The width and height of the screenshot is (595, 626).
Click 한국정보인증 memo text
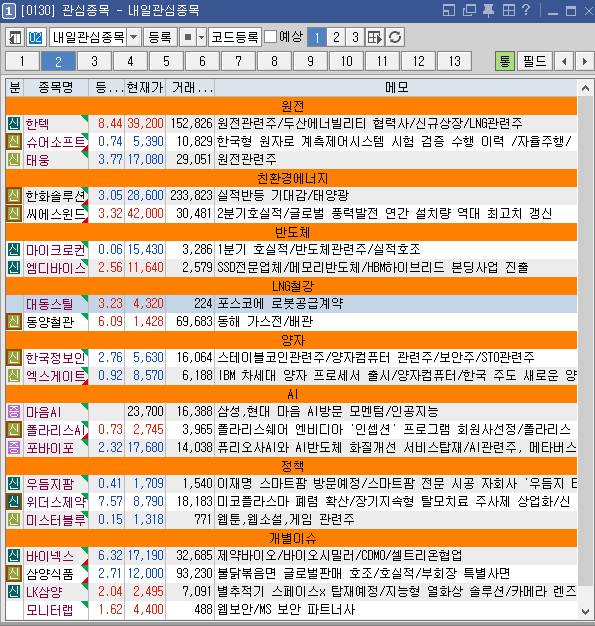click(x=375, y=357)
